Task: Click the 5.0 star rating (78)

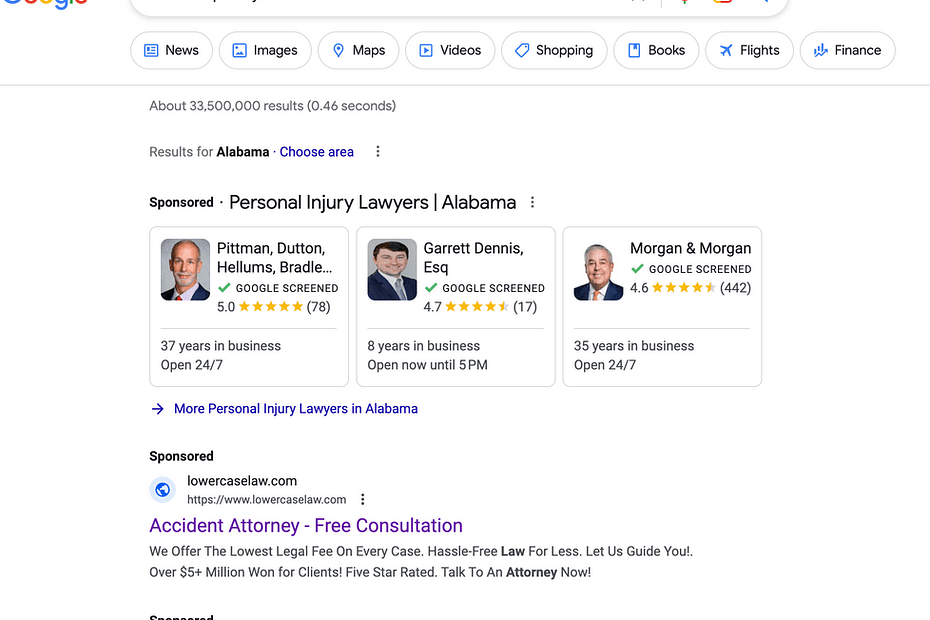Action: (x=273, y=307)
